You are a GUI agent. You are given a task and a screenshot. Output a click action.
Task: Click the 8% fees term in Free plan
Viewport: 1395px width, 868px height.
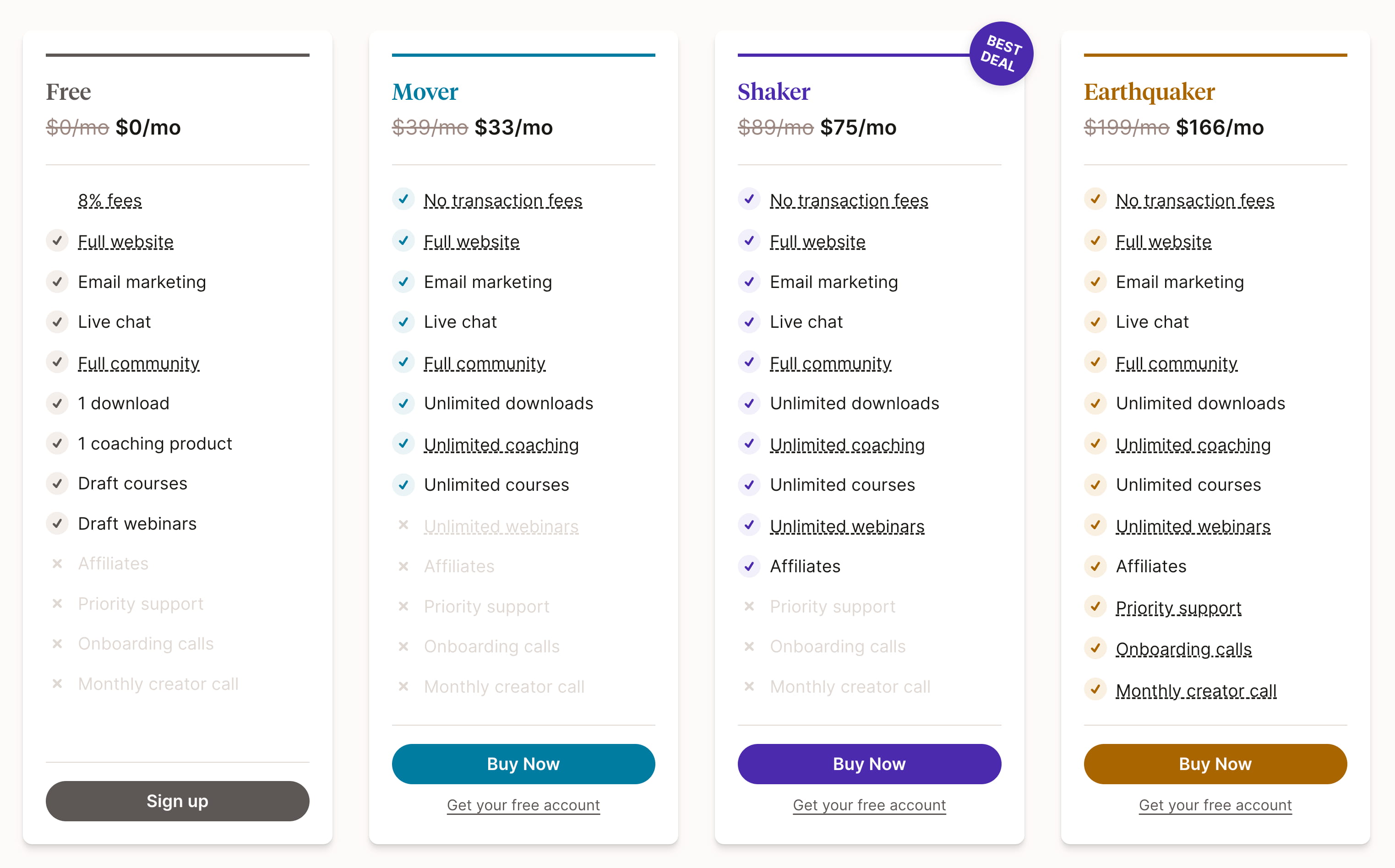(x=110, y=201)
